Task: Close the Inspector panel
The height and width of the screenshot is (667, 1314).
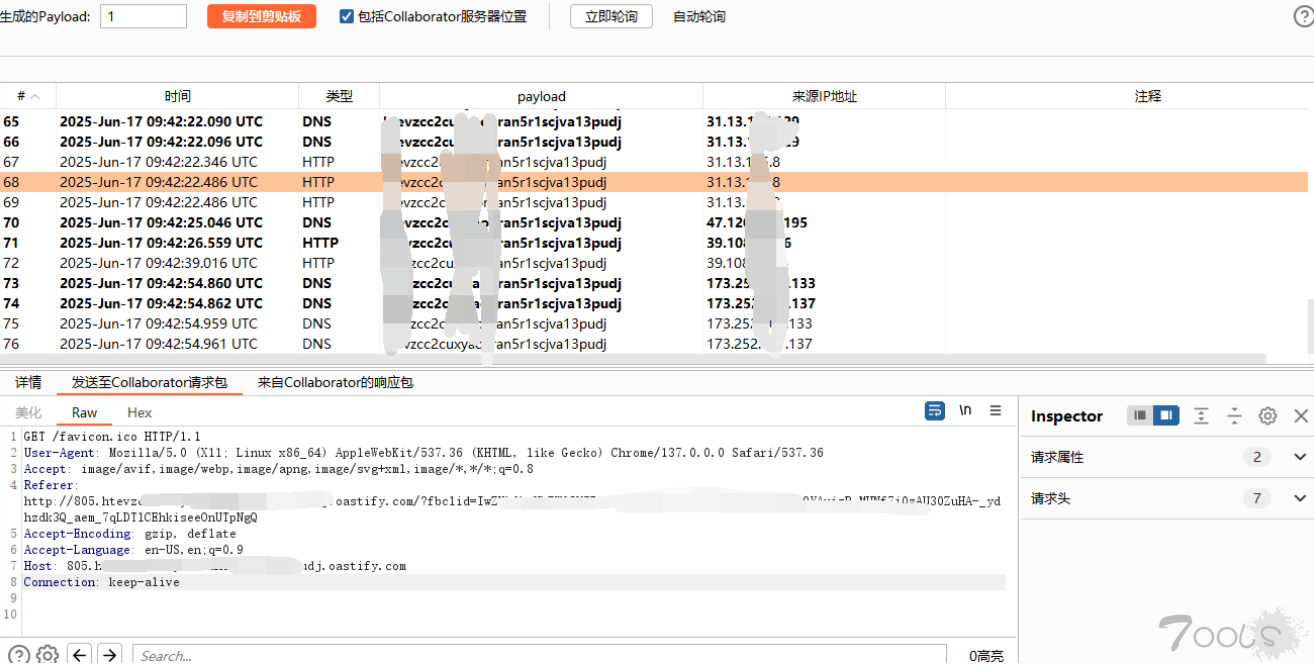Action: [x=1301, y=416]
